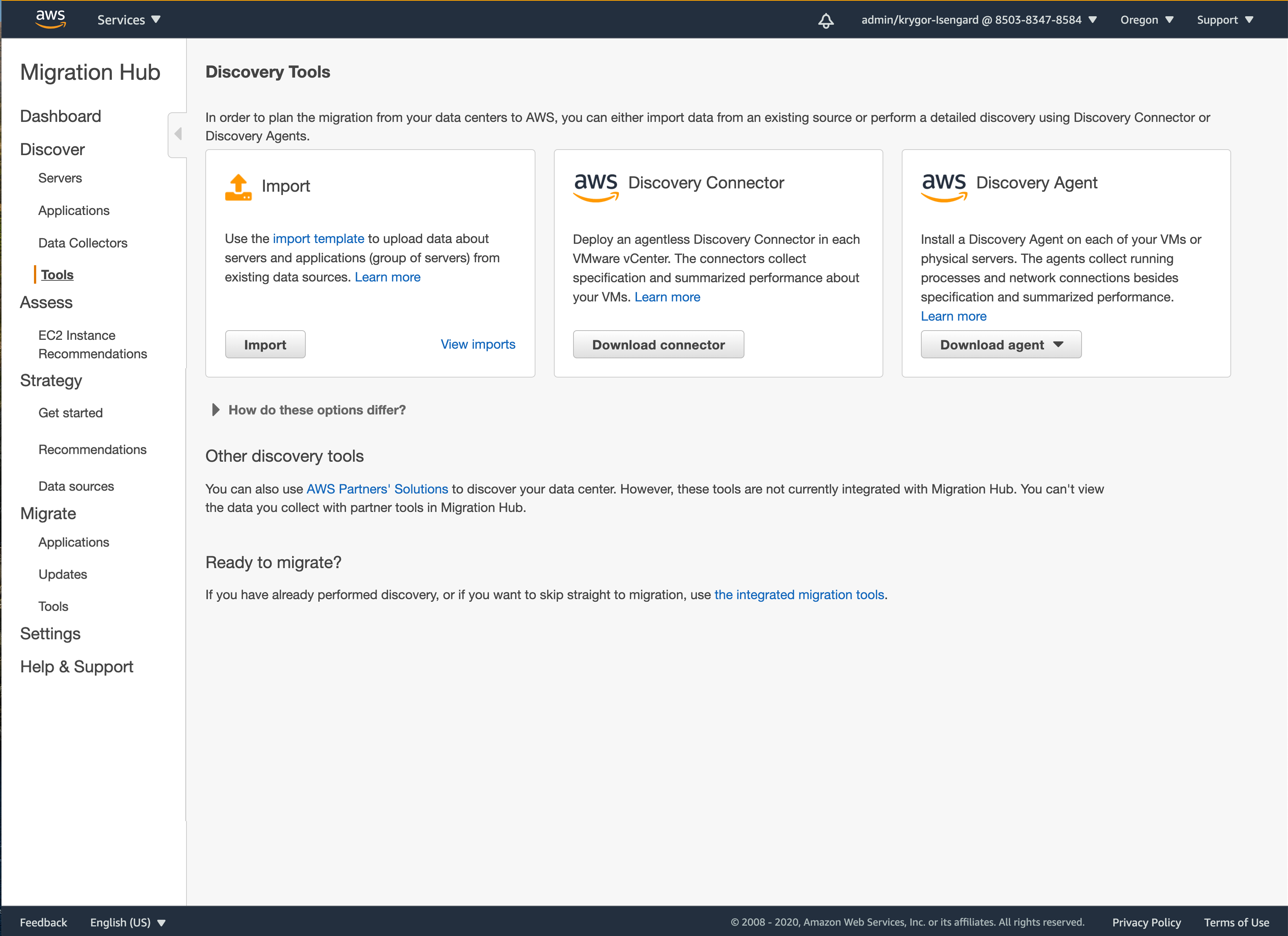Open EC2 Instance Recommendations
Image resolution: width=1288 pixels, height=936 pixels.
pyautogui.click(x=93, y=344)
